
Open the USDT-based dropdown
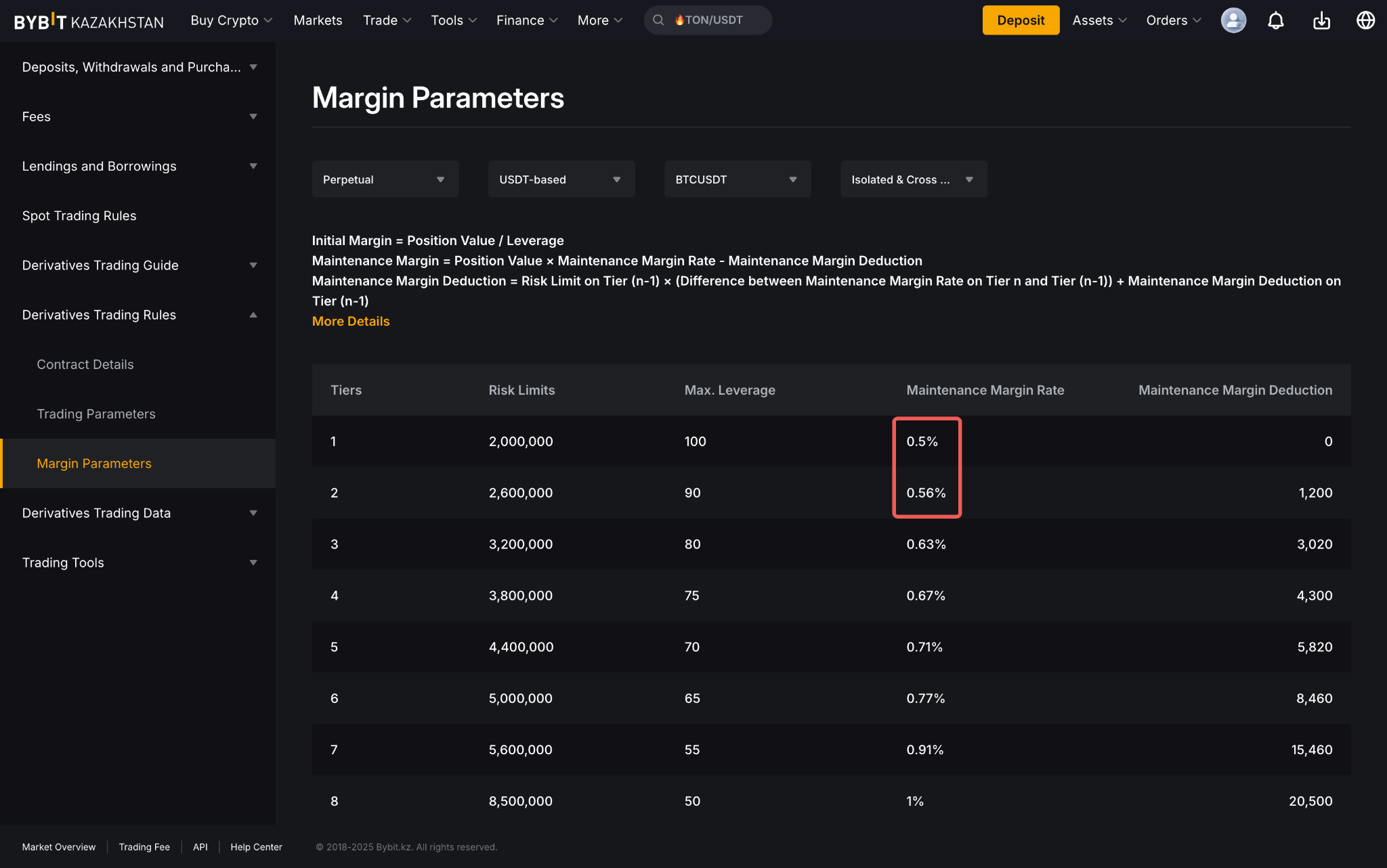point(561,179)
